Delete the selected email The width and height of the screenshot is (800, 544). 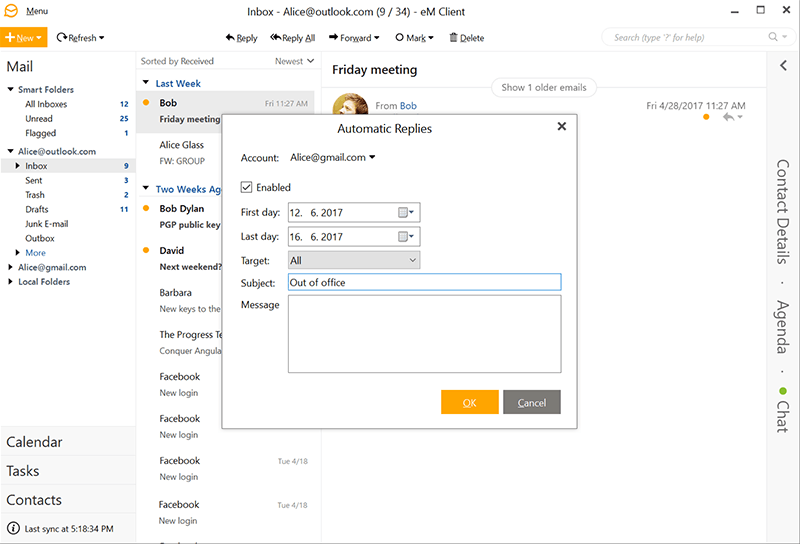click(467, 38)
